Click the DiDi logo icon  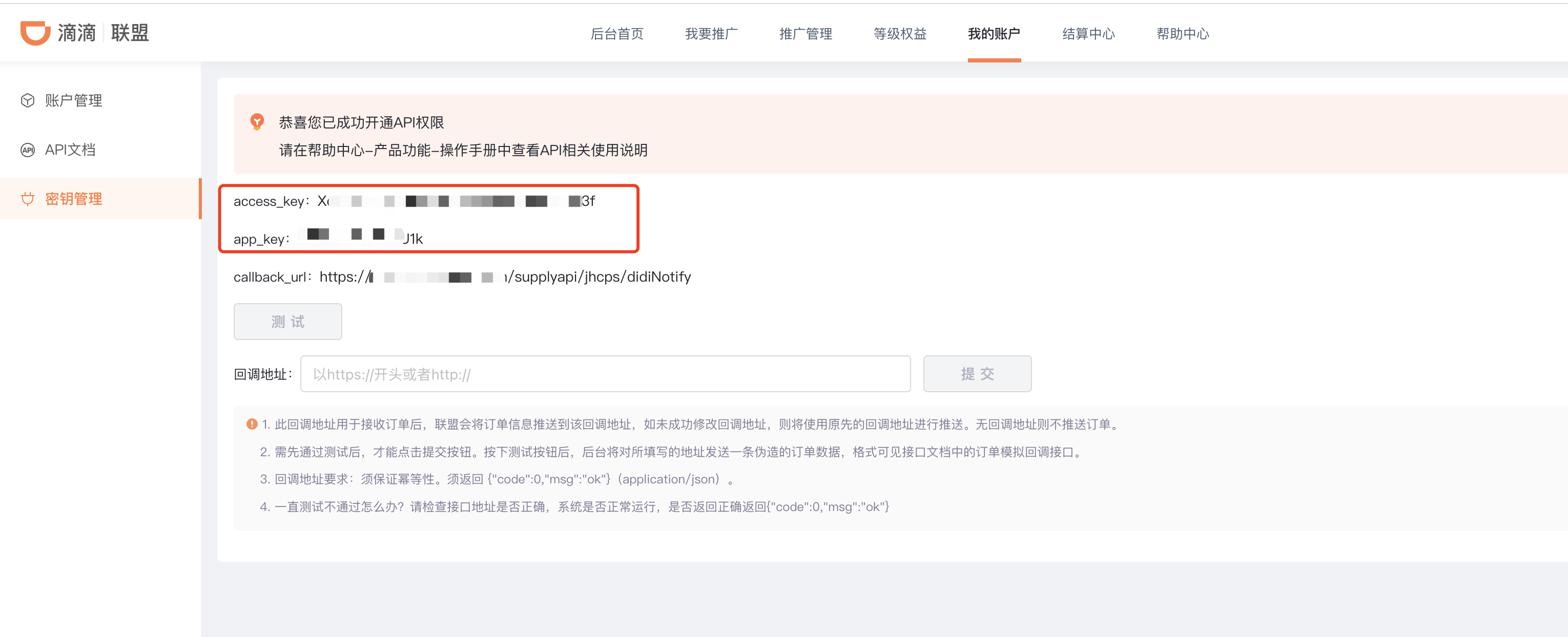pos(35,32)
